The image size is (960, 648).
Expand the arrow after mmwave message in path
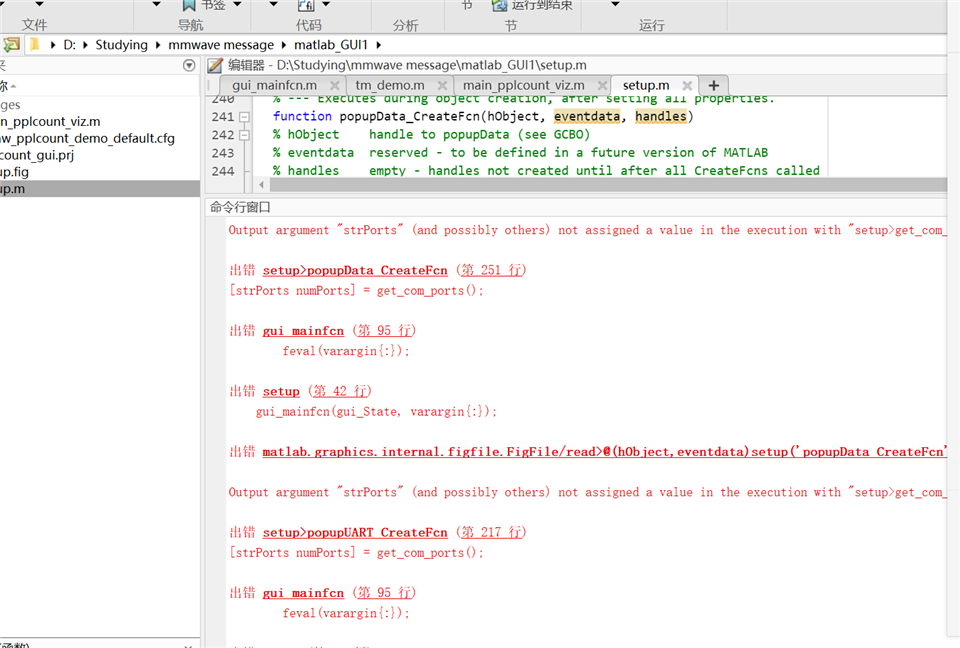pyautogui.click(x=283, y=45)
